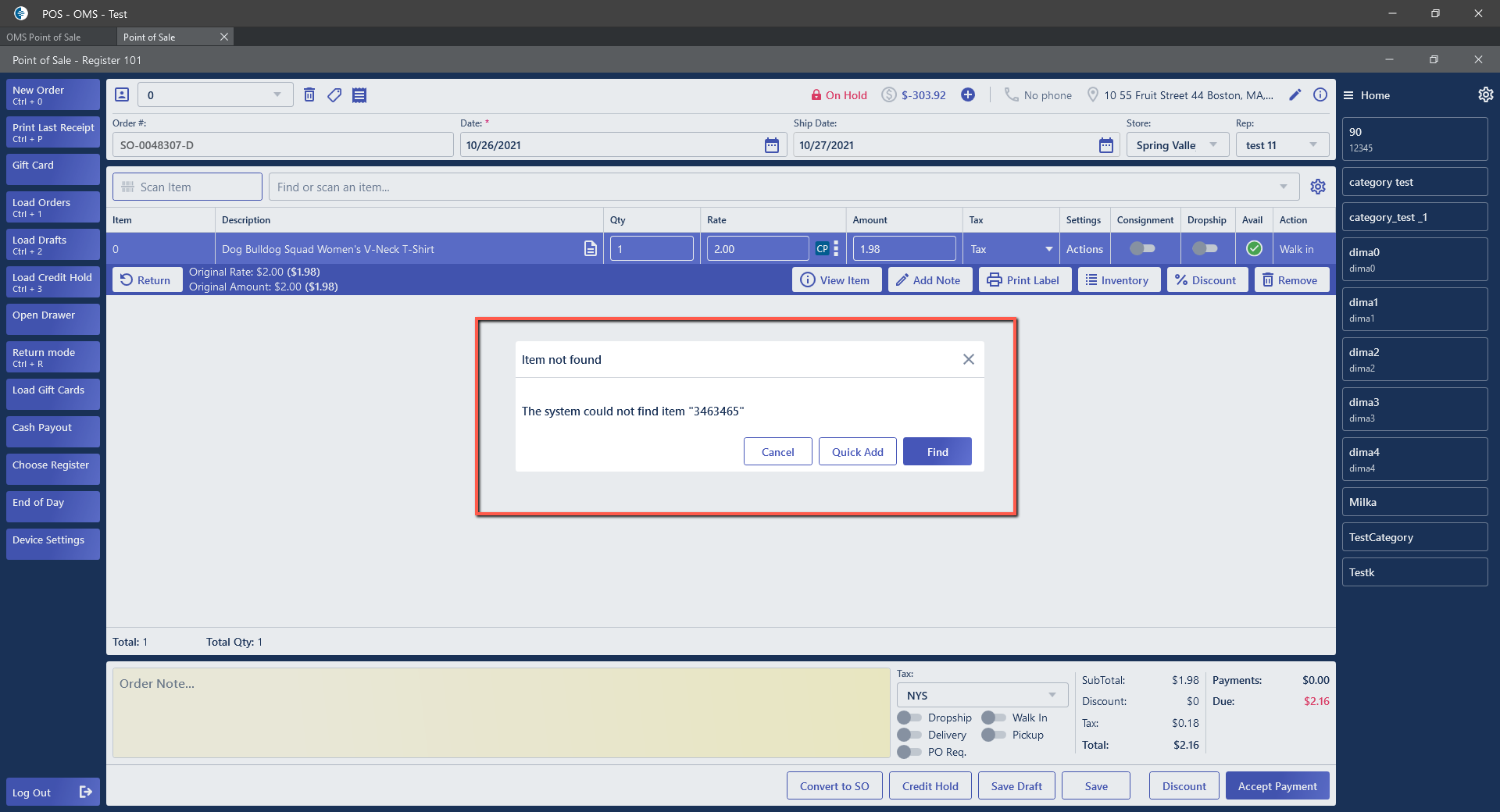Click the Save Draft button

(x=1016, y=785)
